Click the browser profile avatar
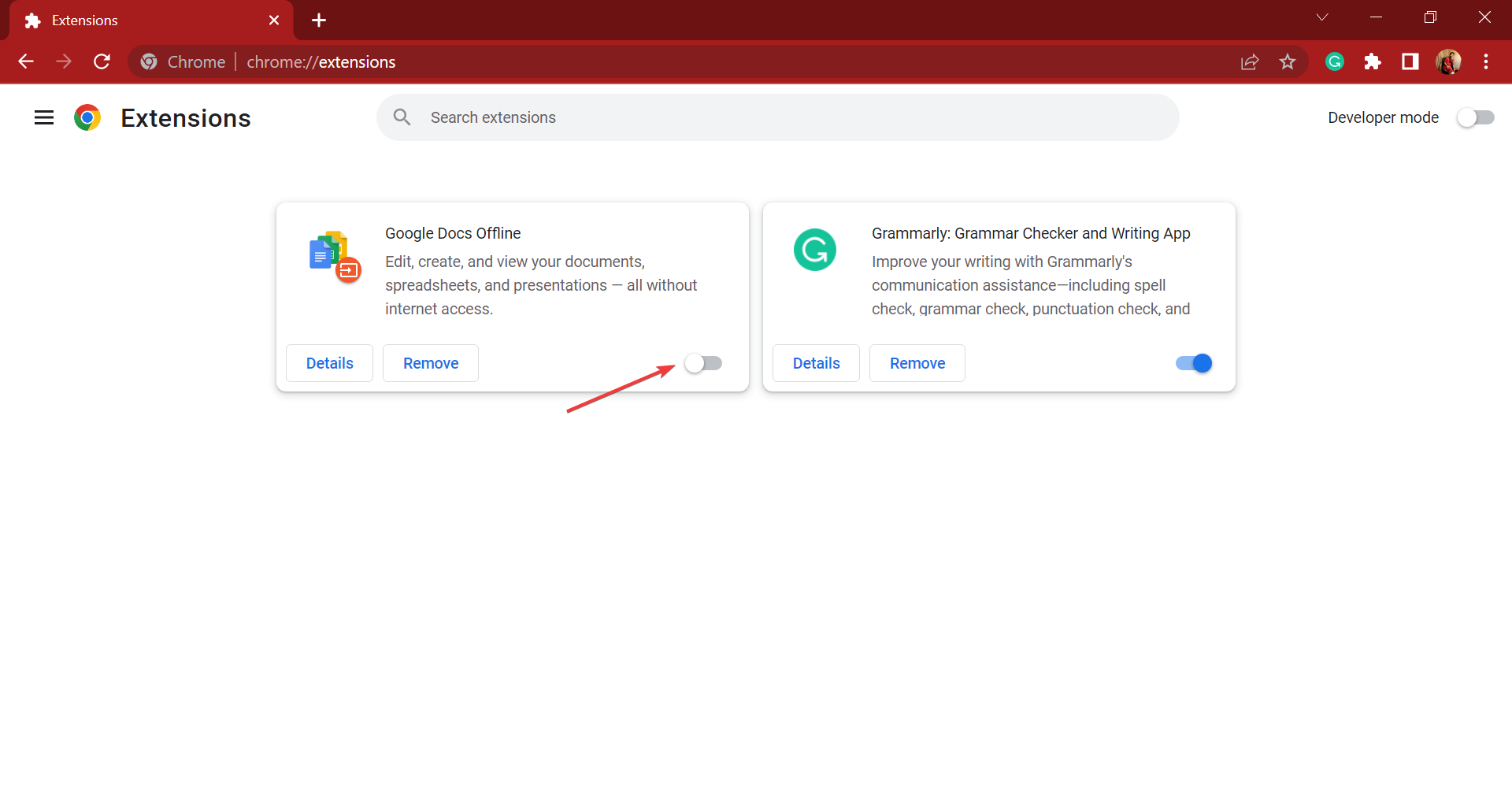Viewport: 1512px width, 794px height. pos(1449,61)
